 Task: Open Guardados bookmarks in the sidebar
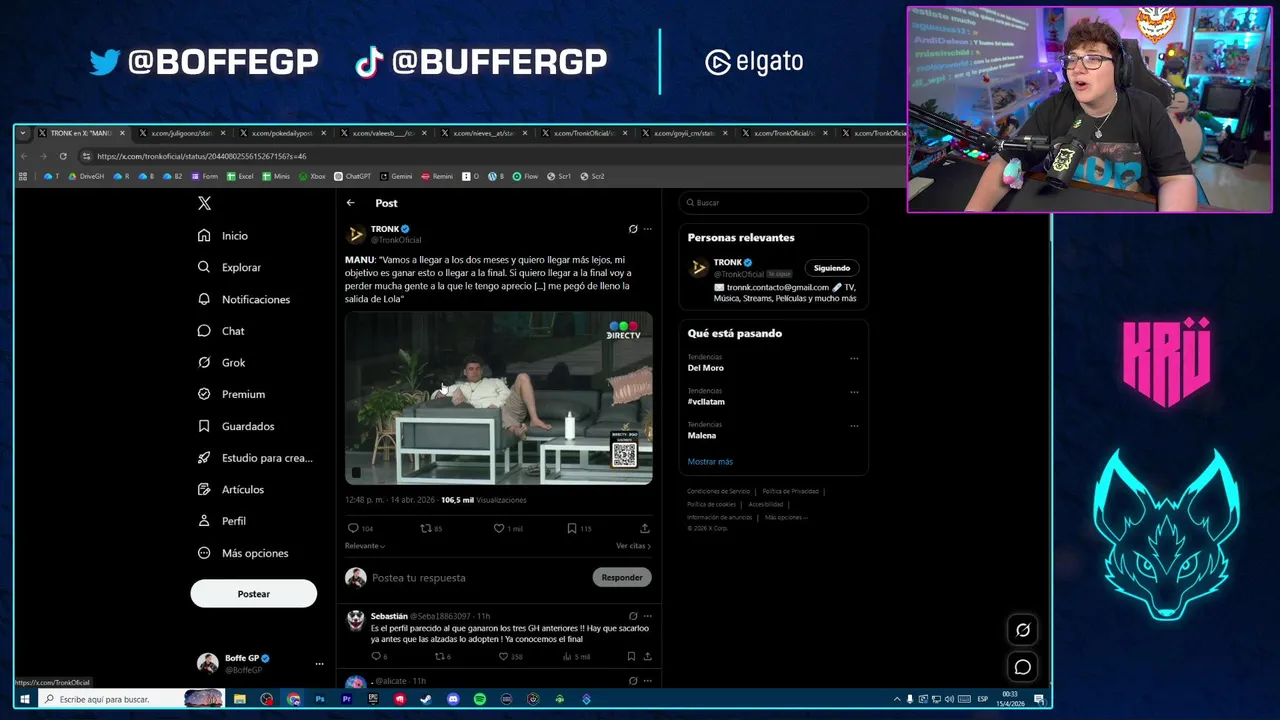pyautogui.click(x=236, y=426)
